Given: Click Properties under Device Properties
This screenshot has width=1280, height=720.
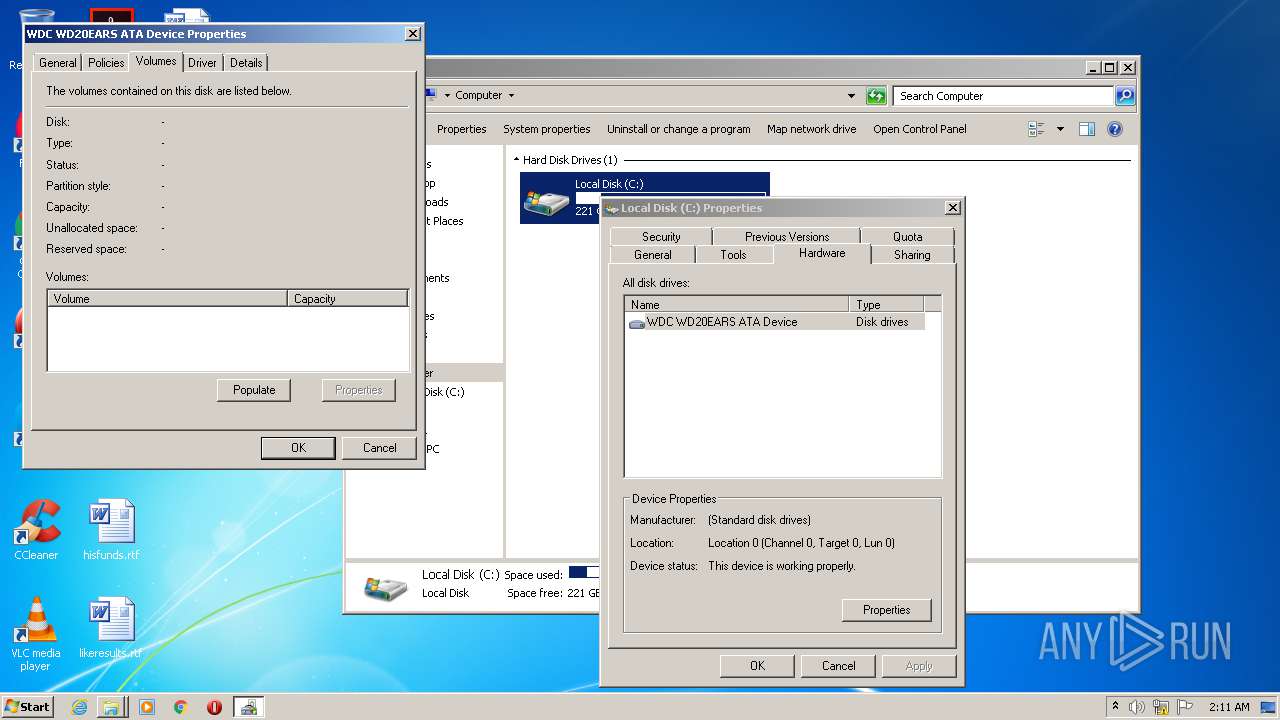Looking at the screenshot, I should click(x=886, y=610).
